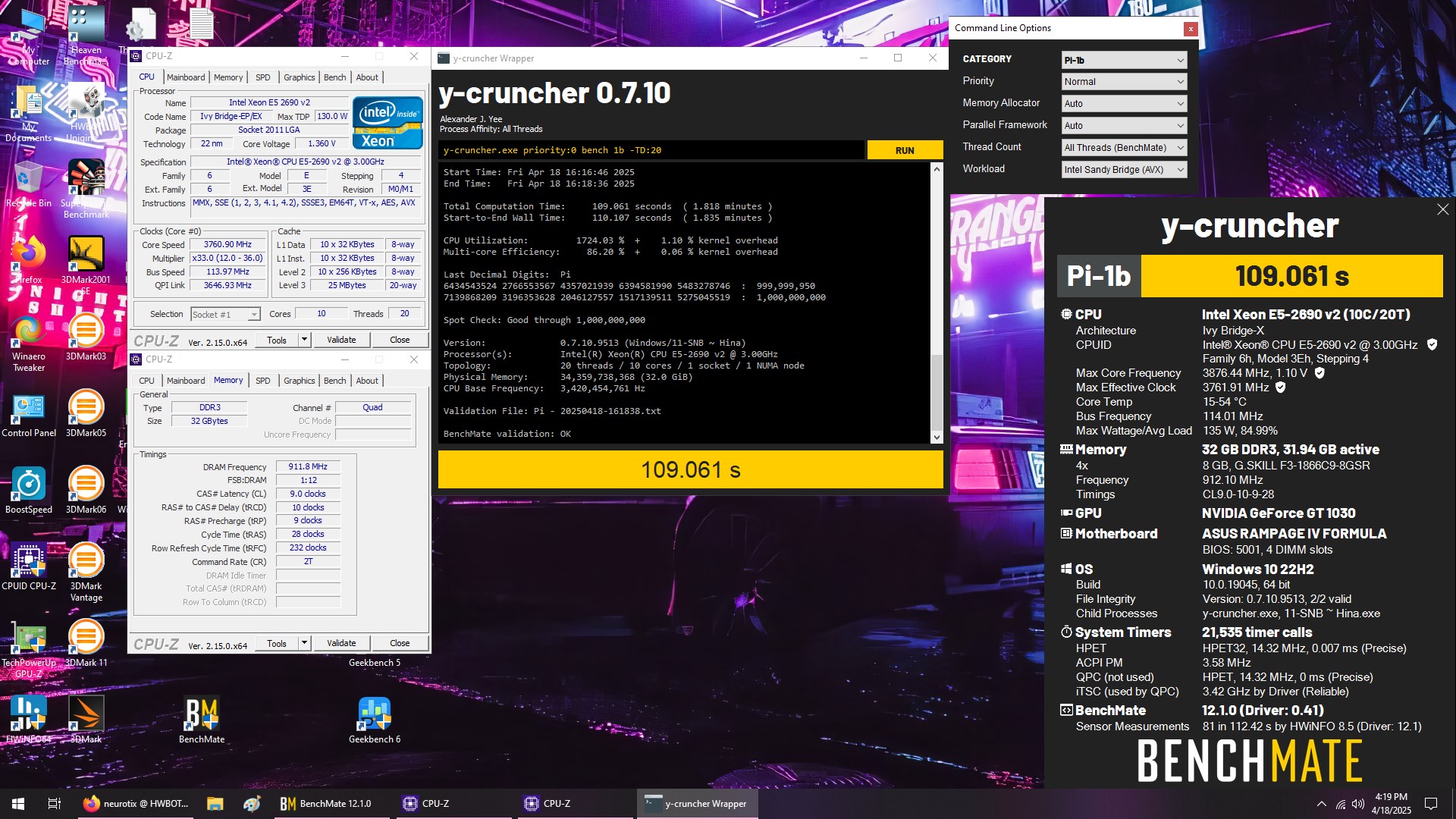Image resolution: width=1456 pixels, height=819 pixels.
Task: Open Memory Allocator dropdown
Action: click(x=1124, y=104)
